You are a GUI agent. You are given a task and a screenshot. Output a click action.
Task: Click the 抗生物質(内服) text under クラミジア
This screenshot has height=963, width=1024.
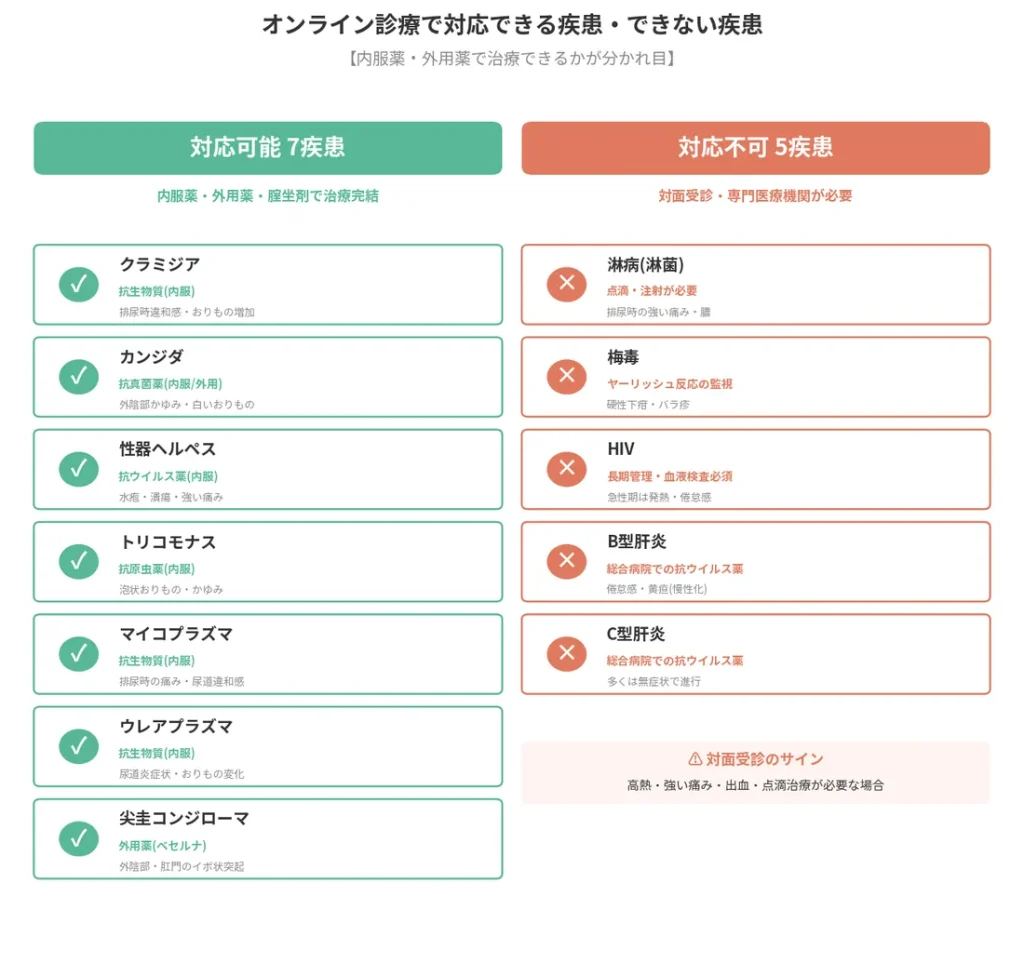(x=156, y=291)
